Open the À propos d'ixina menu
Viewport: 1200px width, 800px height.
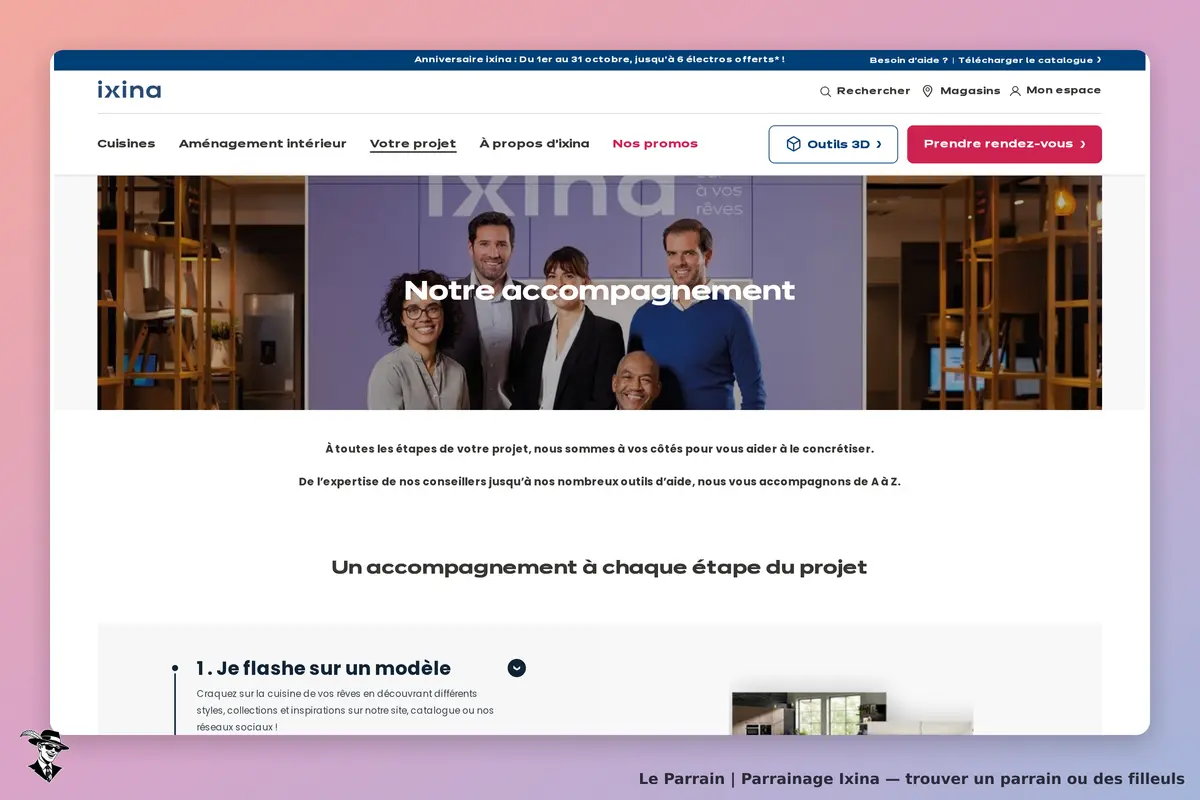(x=534, y=144)
